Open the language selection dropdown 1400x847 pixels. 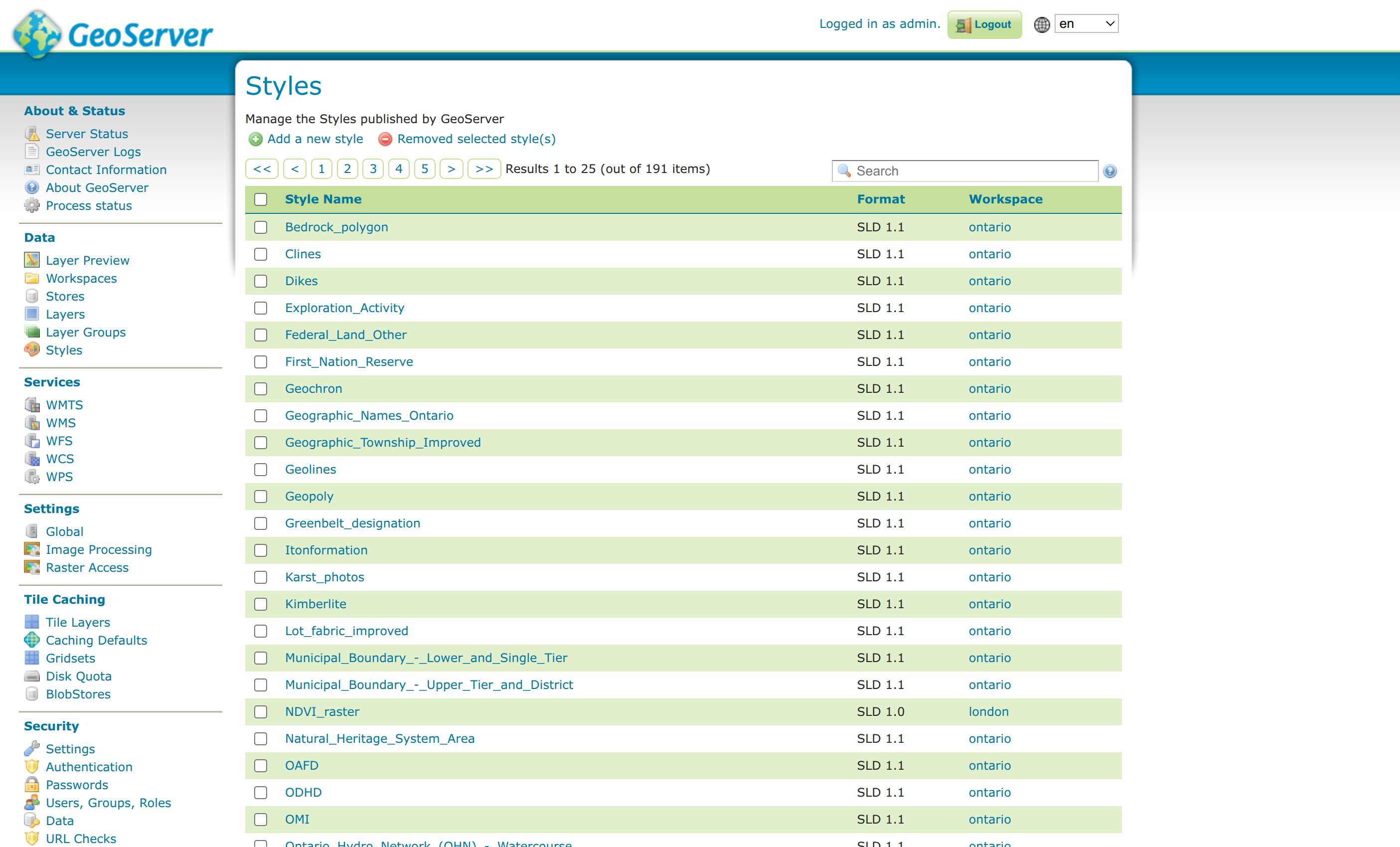coord(1085,23)
